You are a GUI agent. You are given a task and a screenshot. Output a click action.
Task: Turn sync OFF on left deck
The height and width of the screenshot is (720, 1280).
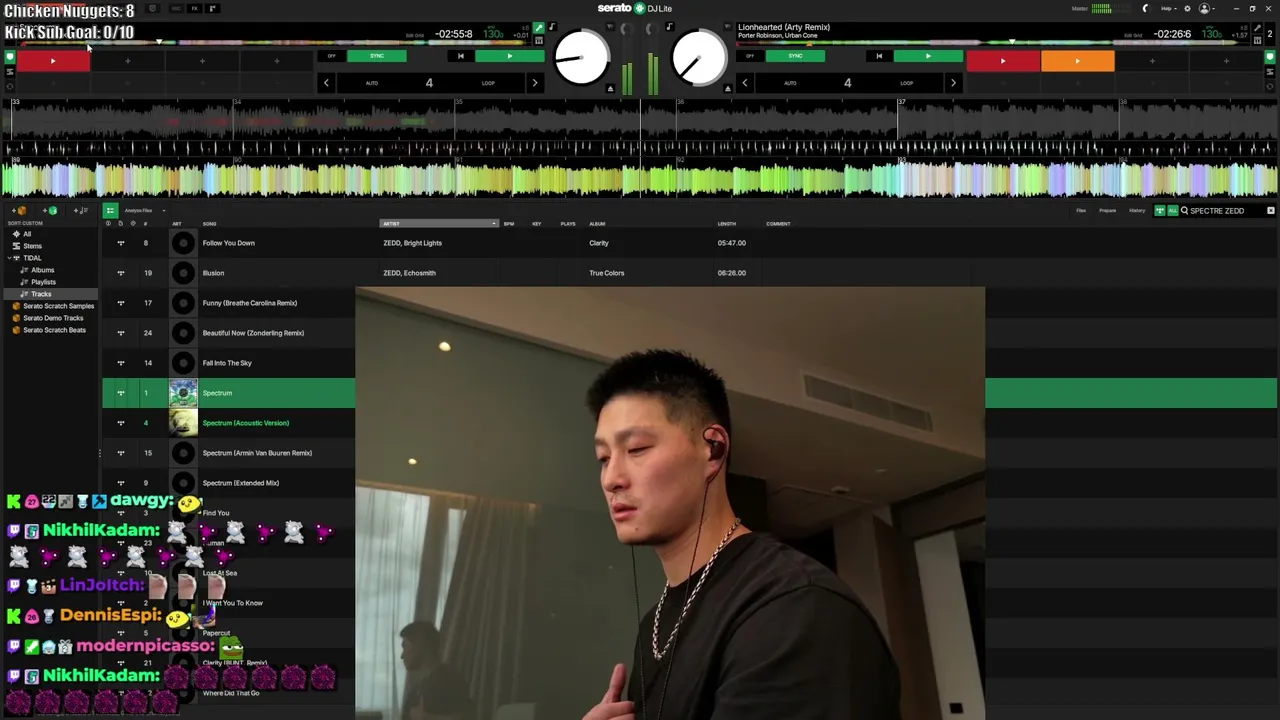(x=332, y=56)
